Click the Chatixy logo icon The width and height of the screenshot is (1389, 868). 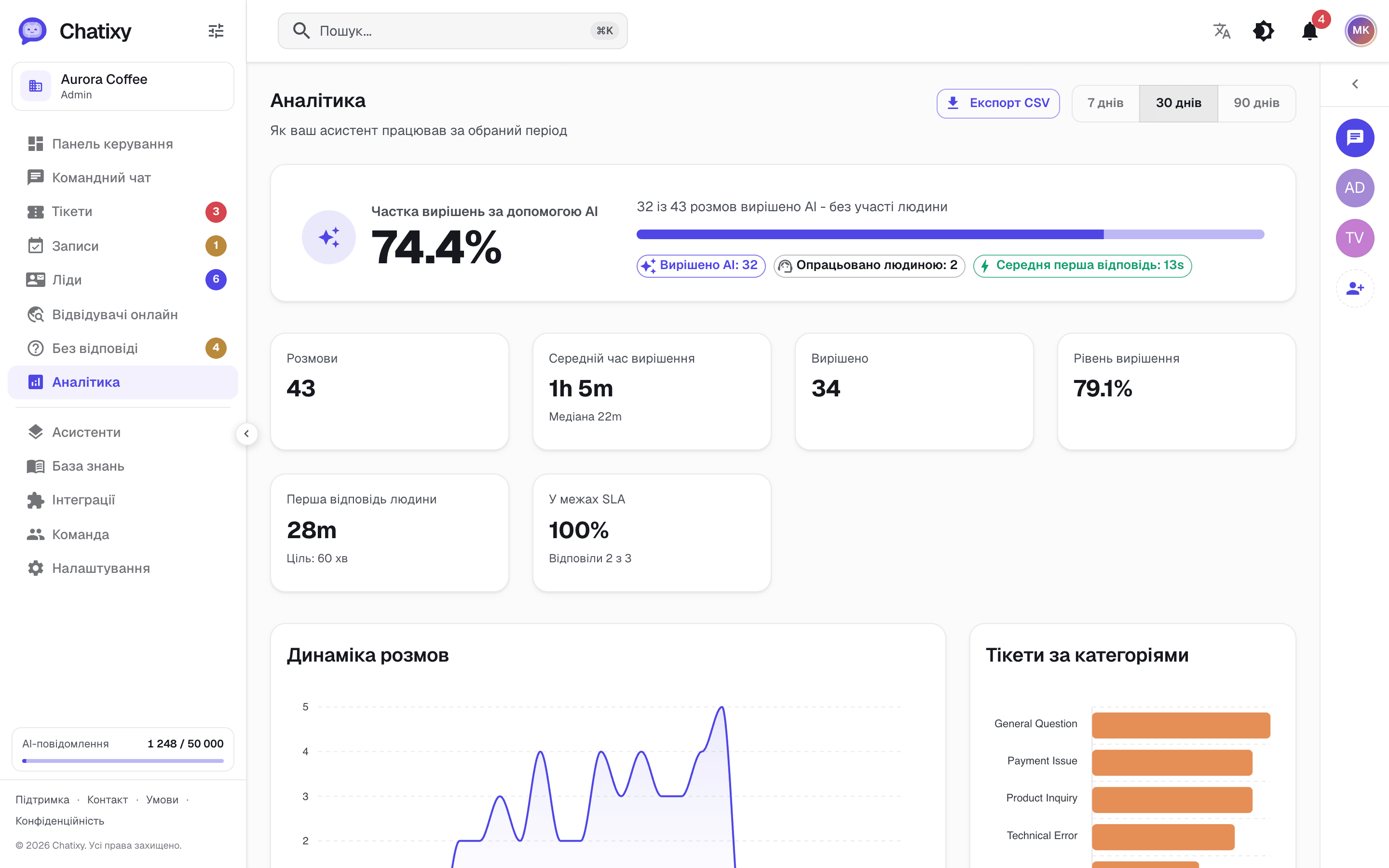point(32,31)
